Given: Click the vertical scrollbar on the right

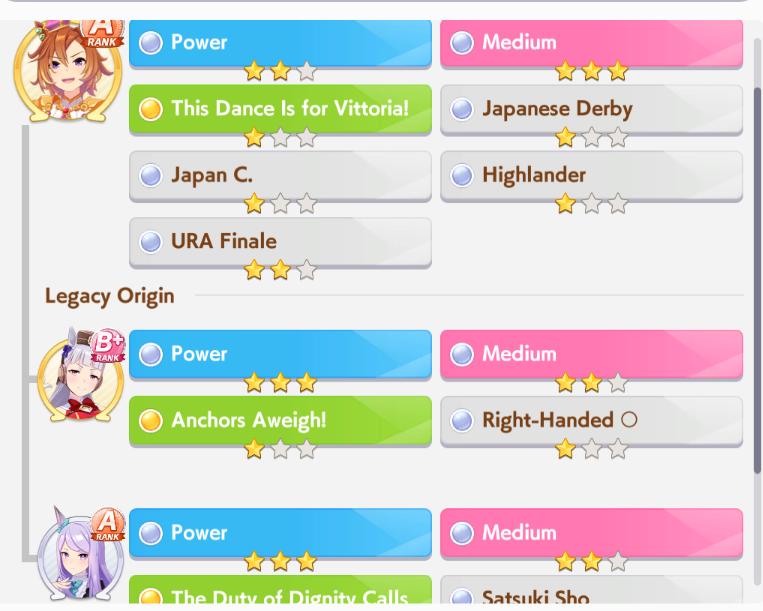Looking at the screenshot, I should [757, 280].
